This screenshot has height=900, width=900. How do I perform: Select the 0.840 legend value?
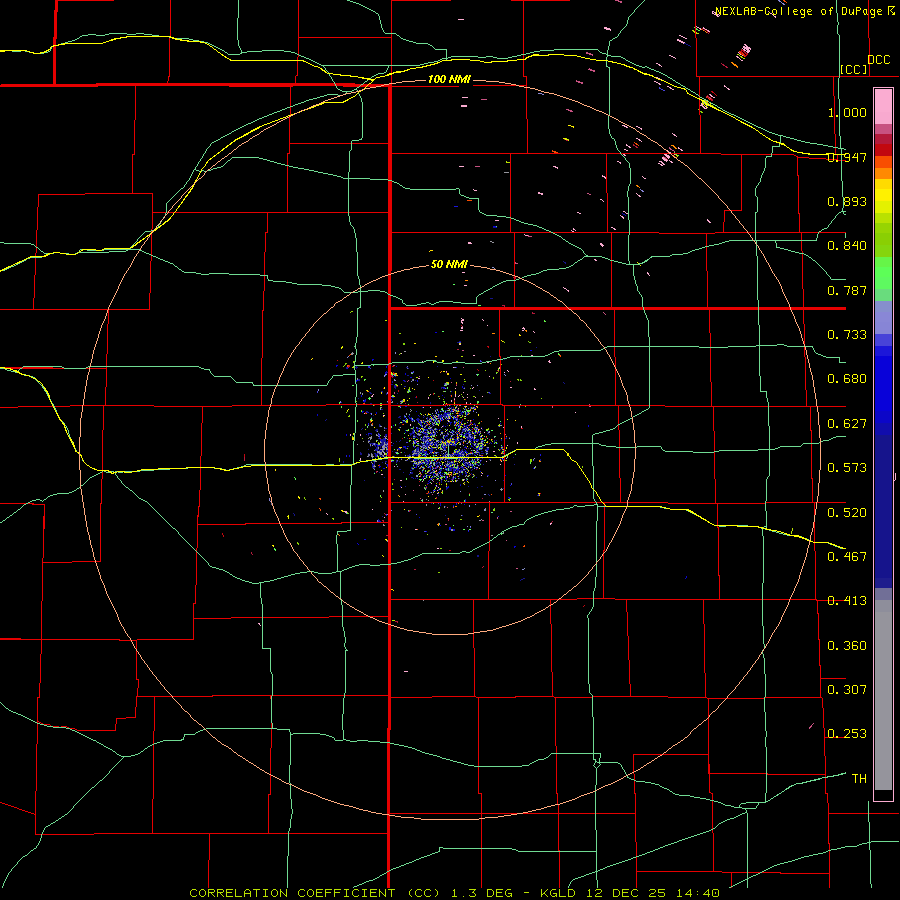pos(847,246)
